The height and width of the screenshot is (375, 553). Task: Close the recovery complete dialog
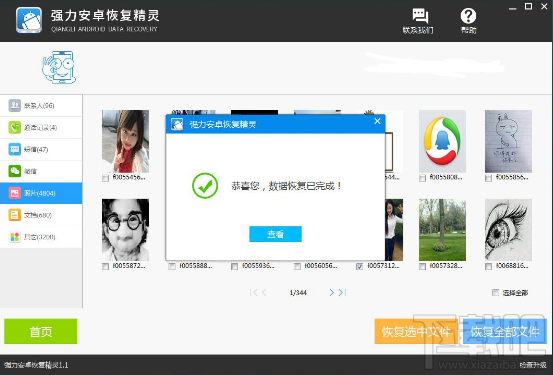[377, 121]
